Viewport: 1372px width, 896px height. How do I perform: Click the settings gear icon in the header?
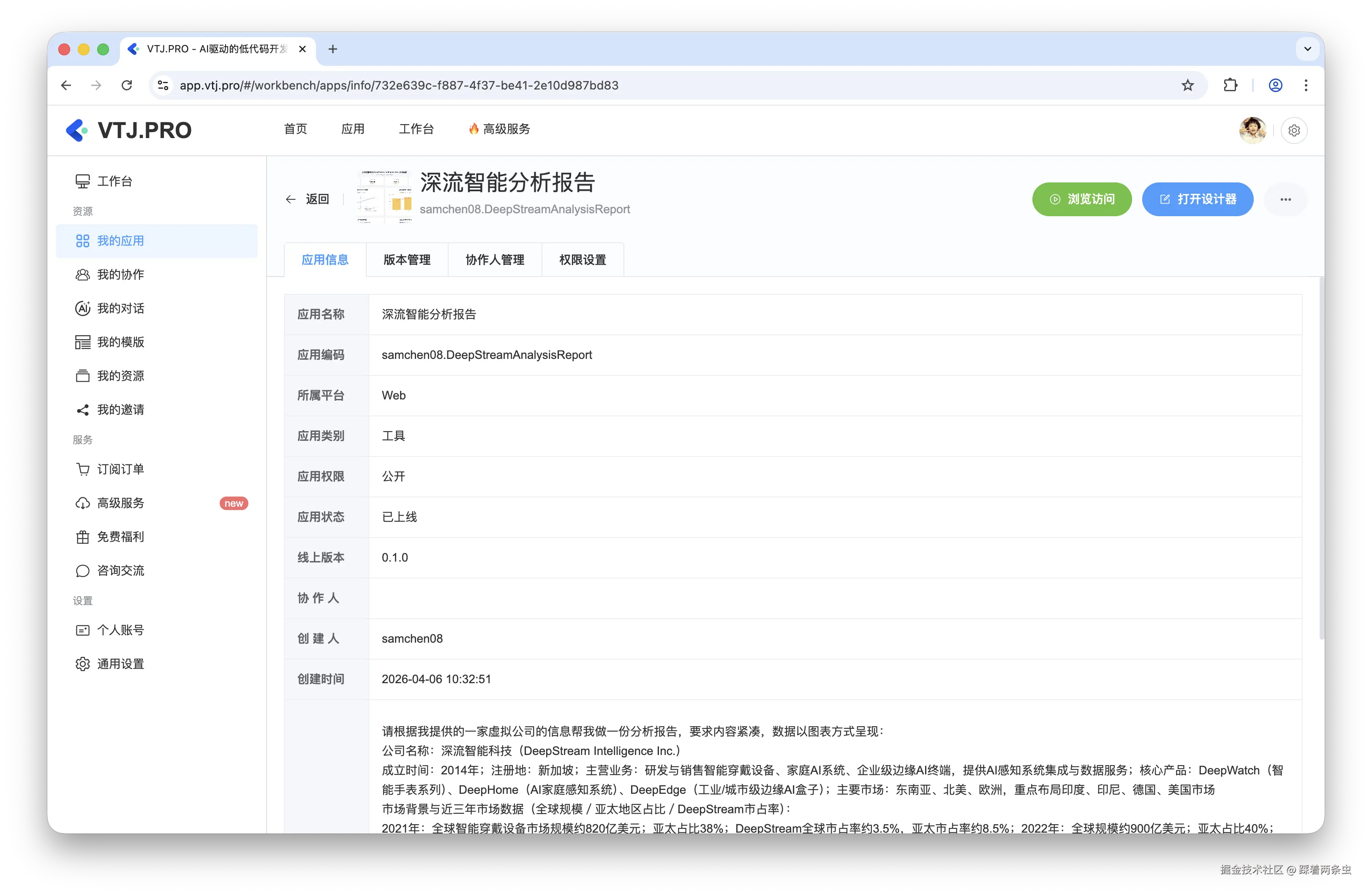coord(1293,130)
